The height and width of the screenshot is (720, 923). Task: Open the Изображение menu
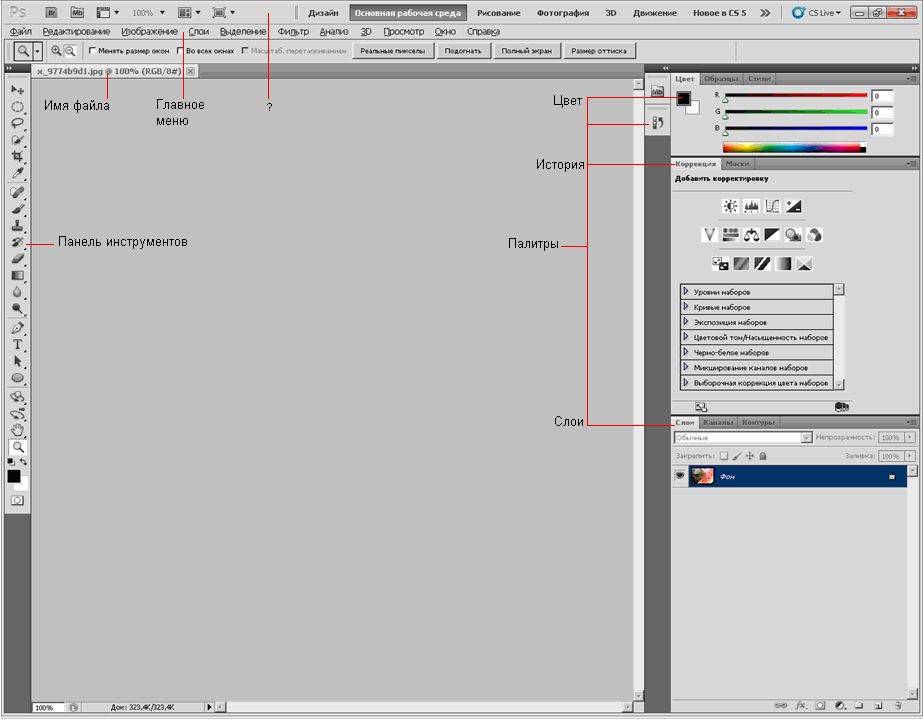pos(149,31)
